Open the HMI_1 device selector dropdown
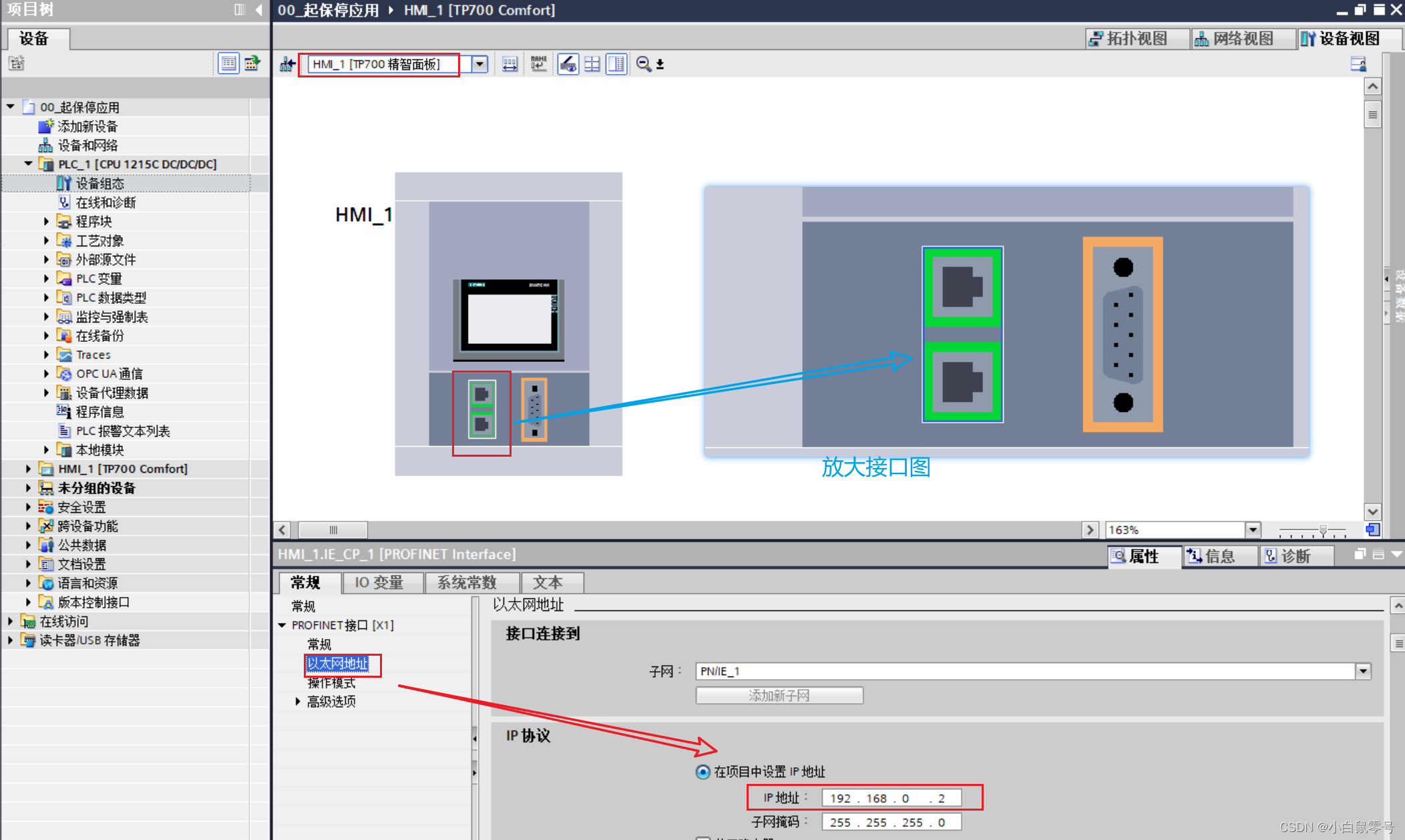This screenshot has width=1405, height=840. coord(479,64)
